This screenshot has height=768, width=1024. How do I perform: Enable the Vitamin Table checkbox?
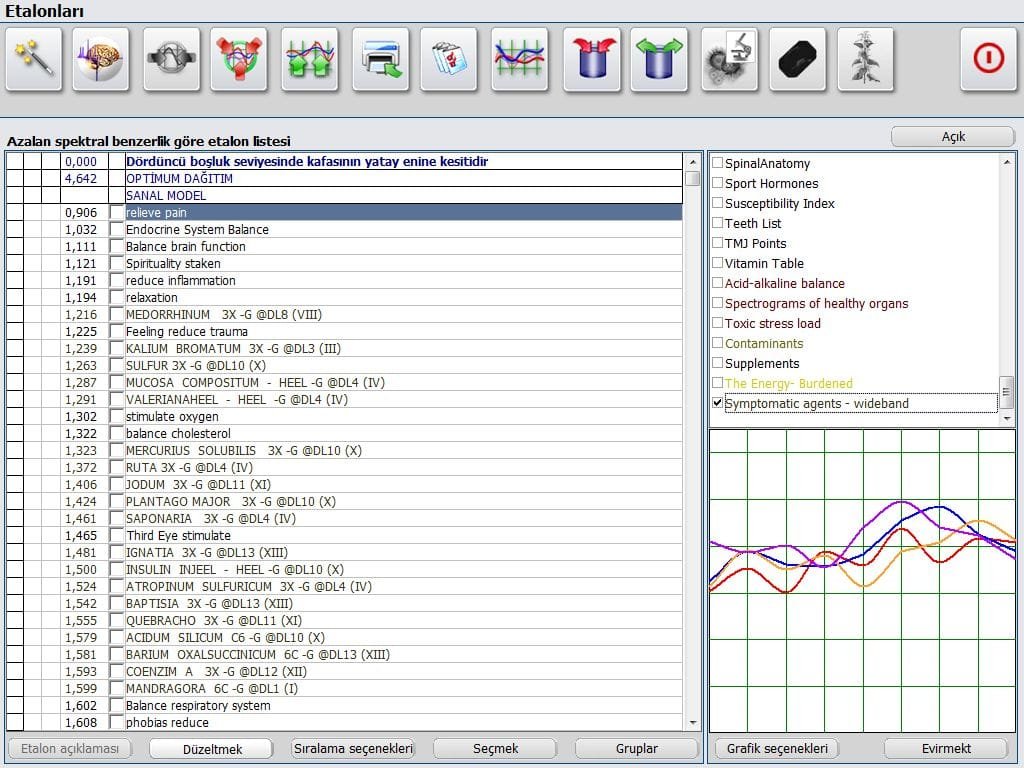717,263
